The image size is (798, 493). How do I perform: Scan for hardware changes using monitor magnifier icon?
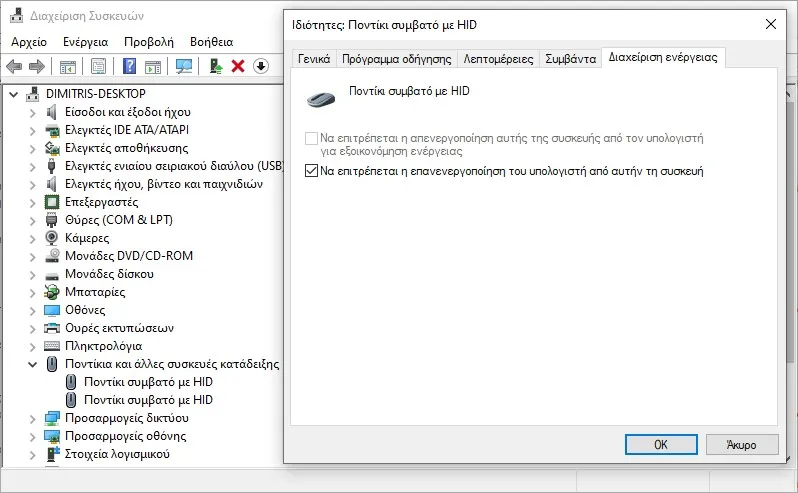[x=184, y=66]
